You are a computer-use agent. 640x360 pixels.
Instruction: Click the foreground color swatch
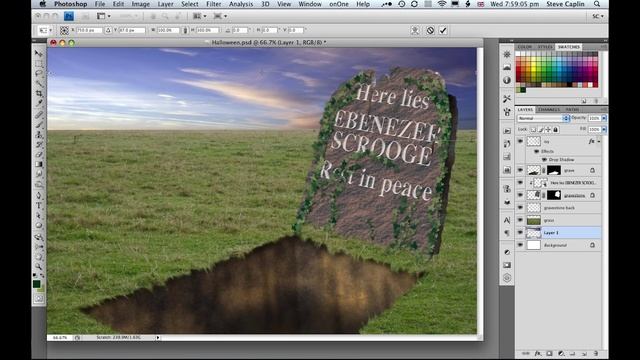coord(37,284)
